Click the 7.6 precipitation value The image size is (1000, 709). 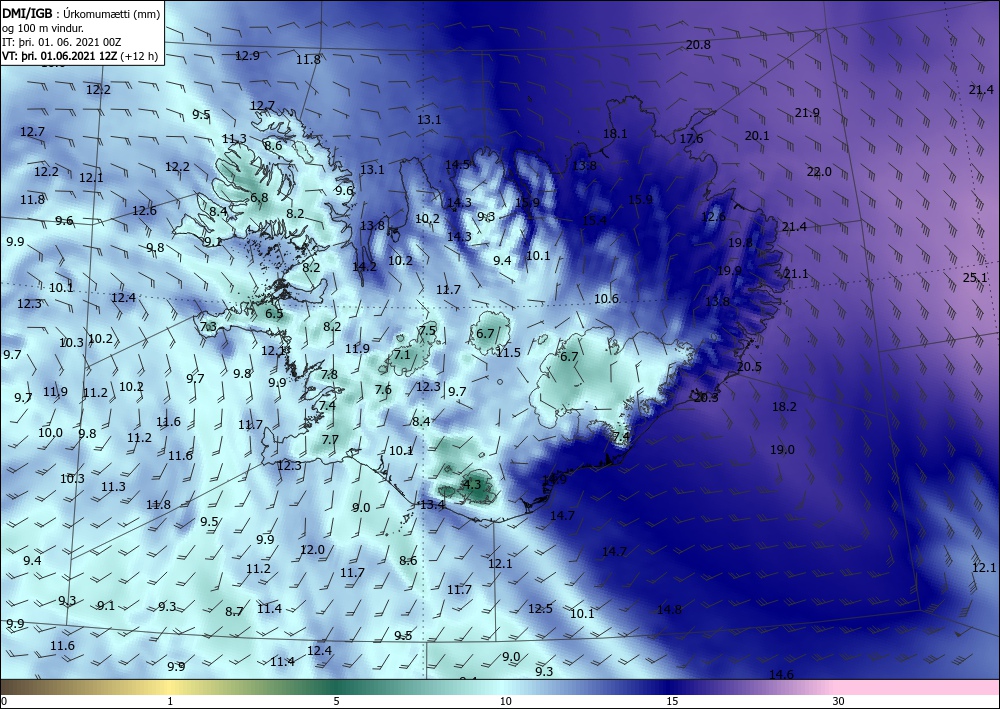(383, 390)
